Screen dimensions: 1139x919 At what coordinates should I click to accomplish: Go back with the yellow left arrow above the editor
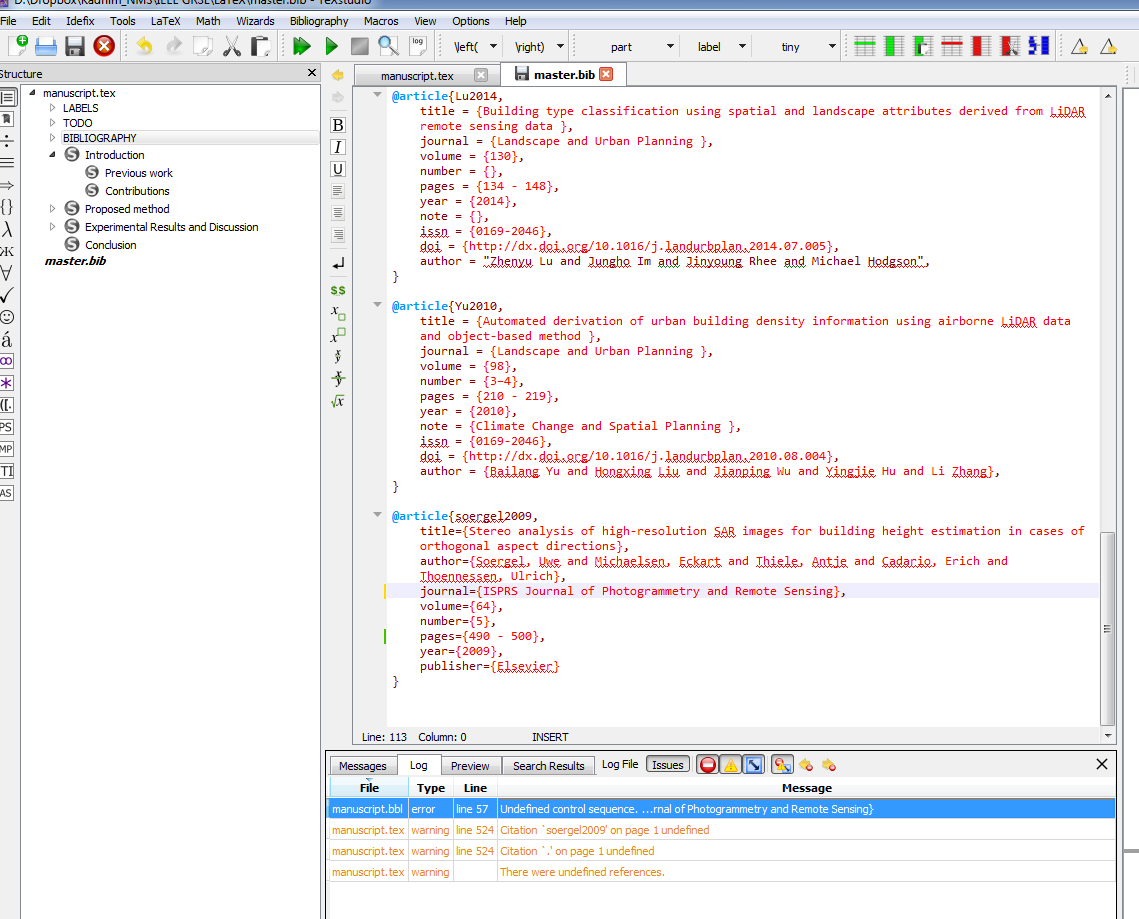coord(338,75)
